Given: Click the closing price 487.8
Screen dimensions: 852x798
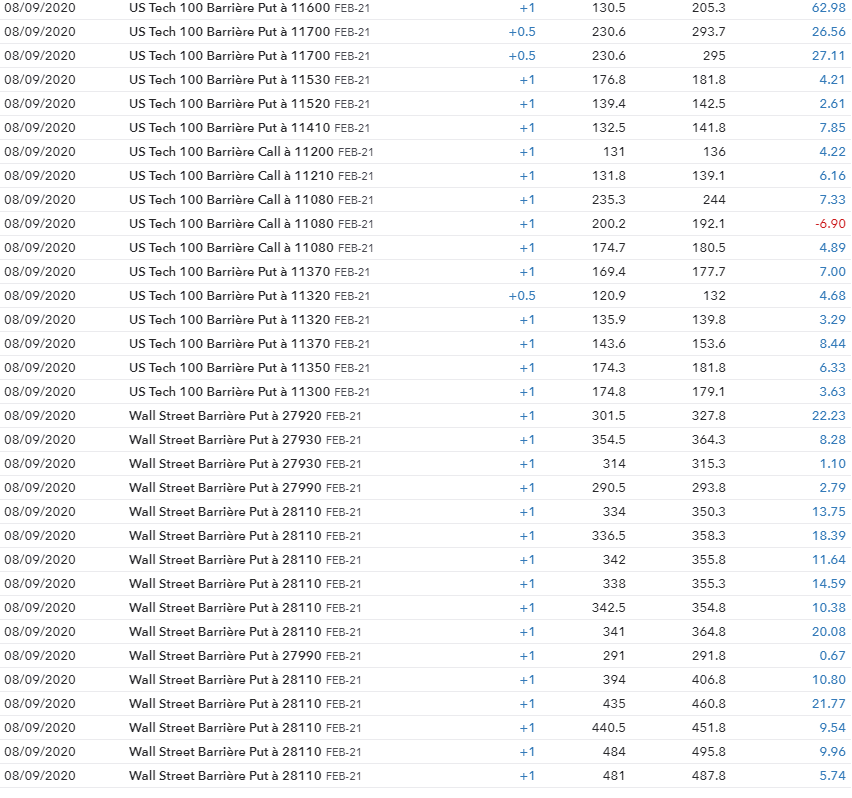Looking at the screenshot, I should (709, 775).
